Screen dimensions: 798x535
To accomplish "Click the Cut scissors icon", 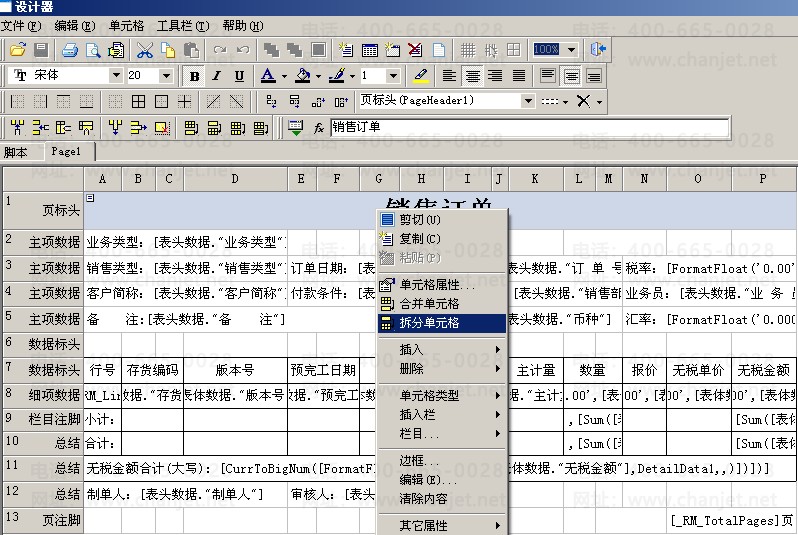I will 145,49.
